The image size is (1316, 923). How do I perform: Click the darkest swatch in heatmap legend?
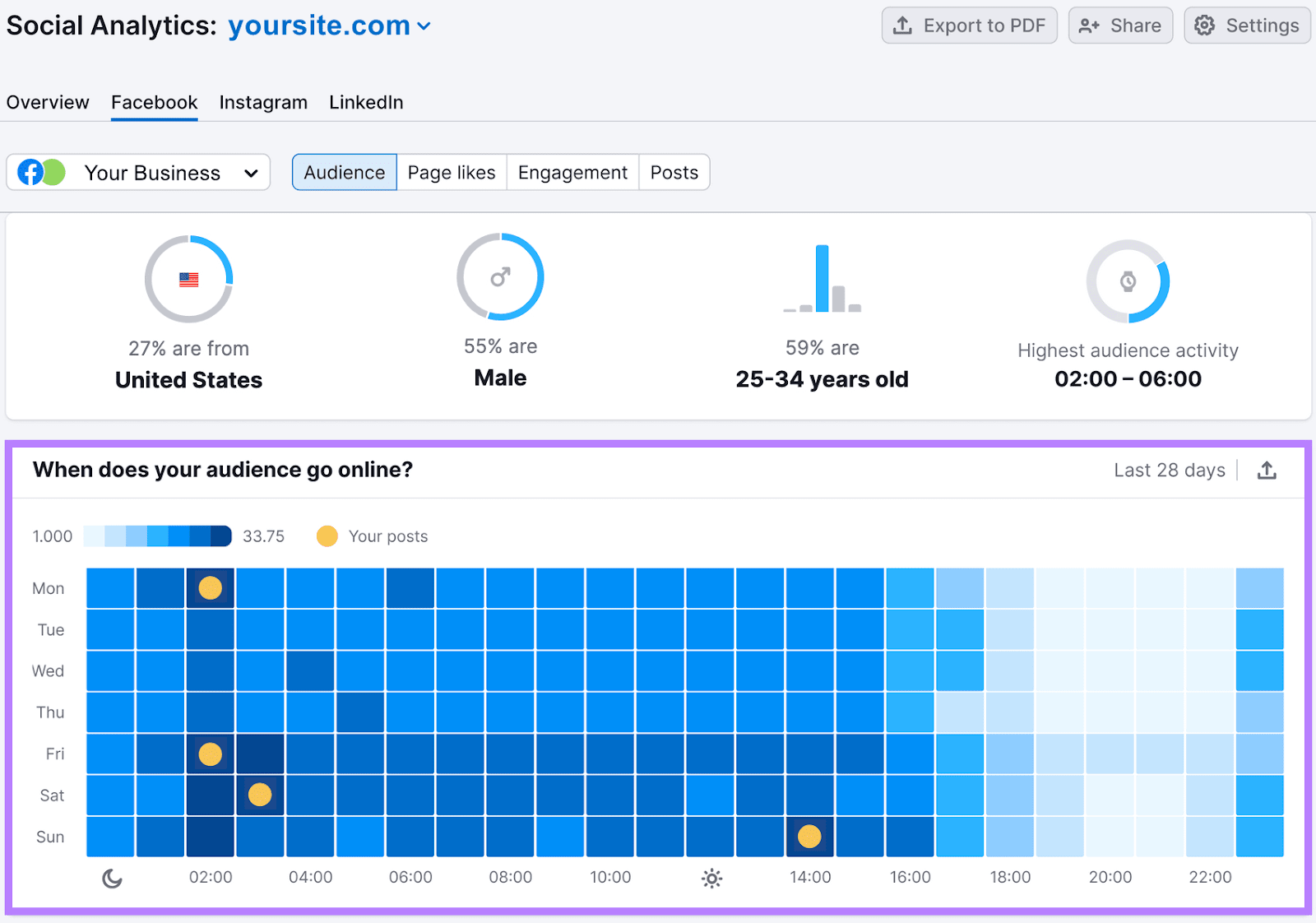click(221, 536)
